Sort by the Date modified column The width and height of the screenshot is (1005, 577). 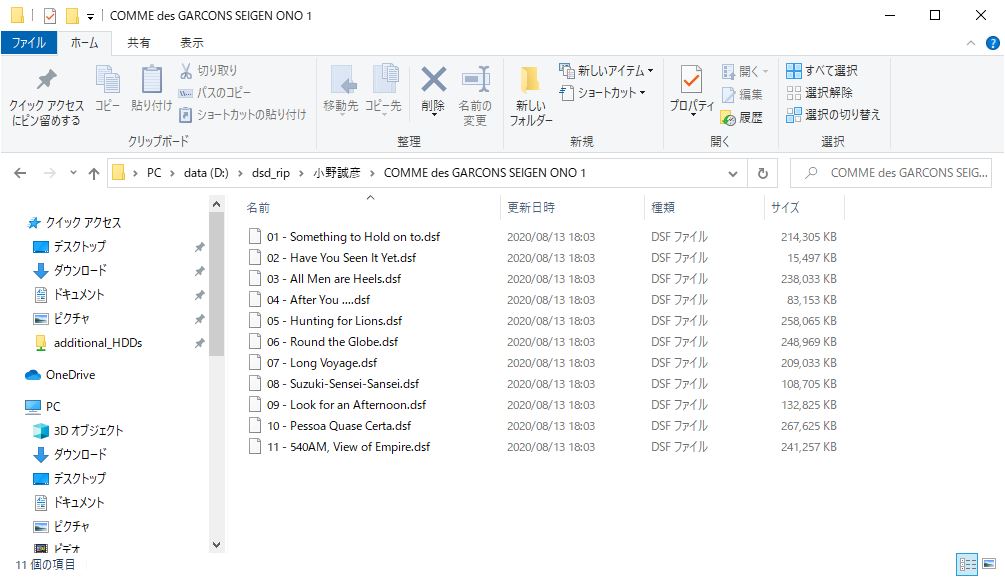pos(571,207)
